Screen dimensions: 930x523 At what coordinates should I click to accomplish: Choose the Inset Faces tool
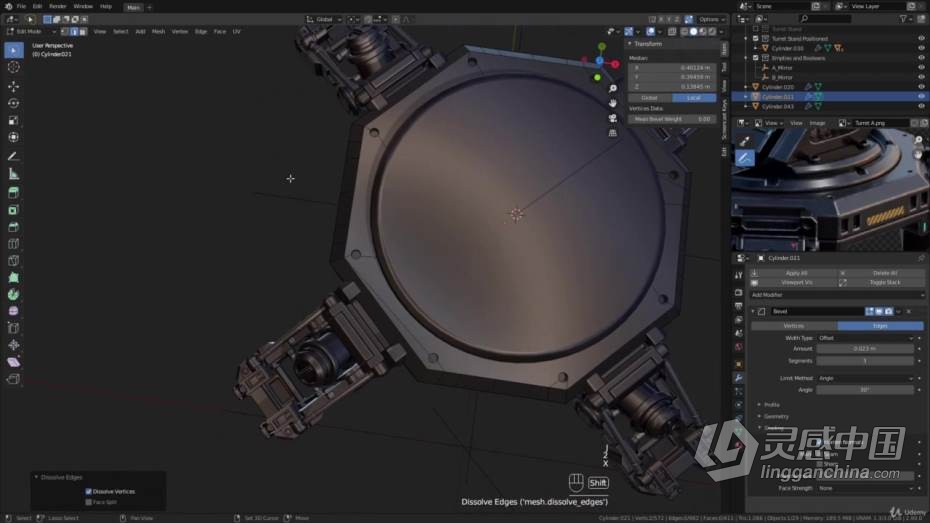coord(14,210)
